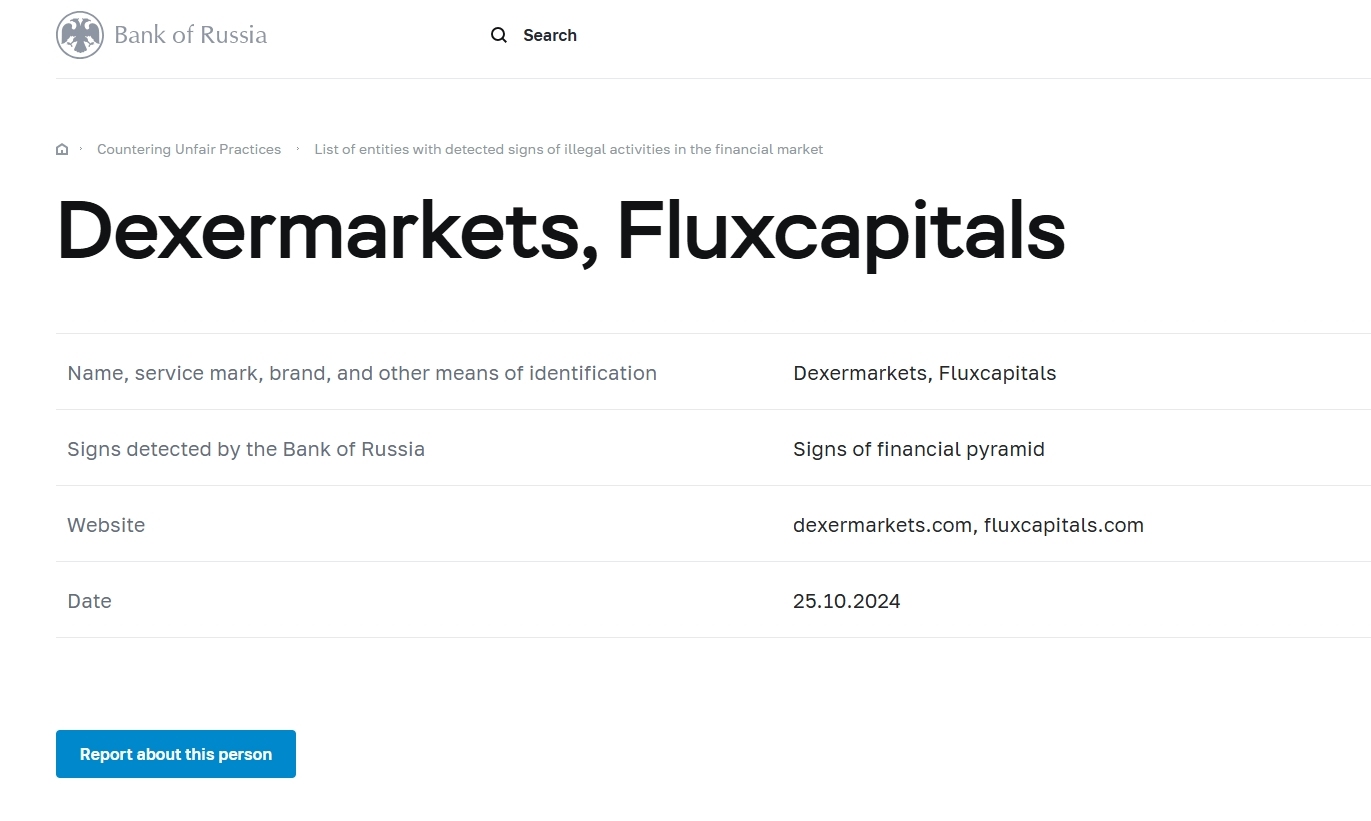Click the Dexermarkets, Fluxcapitals value in the table
The image size is (1371, 821).
tap(924, 373)
